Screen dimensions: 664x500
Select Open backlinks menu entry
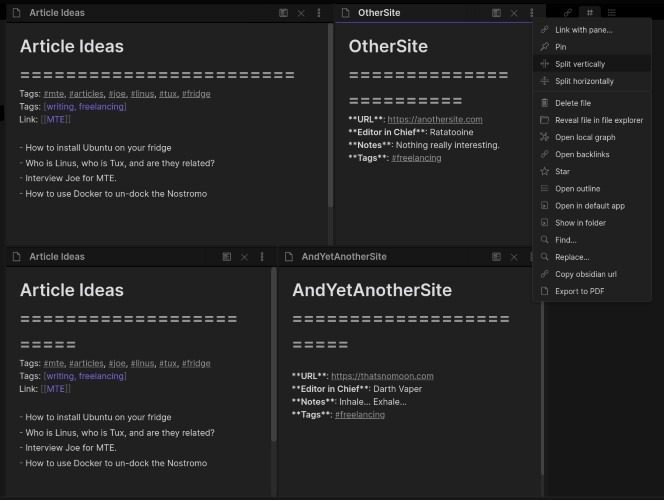(x=592, y=155)
